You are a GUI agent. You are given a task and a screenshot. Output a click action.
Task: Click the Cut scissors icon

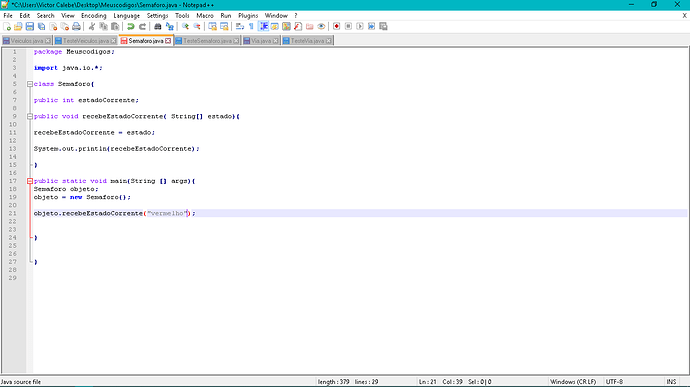pos(92,26)
